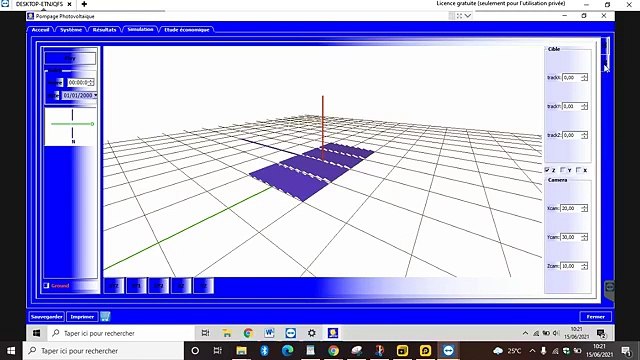This screenshot has width=640, height=360.
Task: Toggle the Z axis checkbox
Action: coord(547,170)
